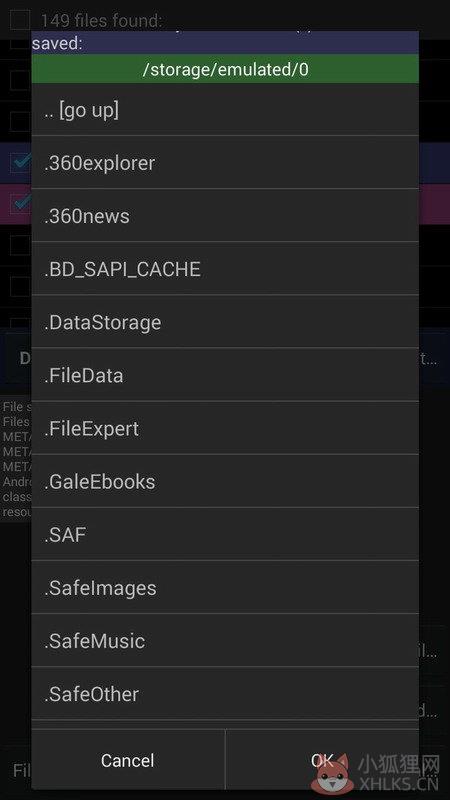
Task: Open the .SafeMusic folder
Action: [225, 640]
